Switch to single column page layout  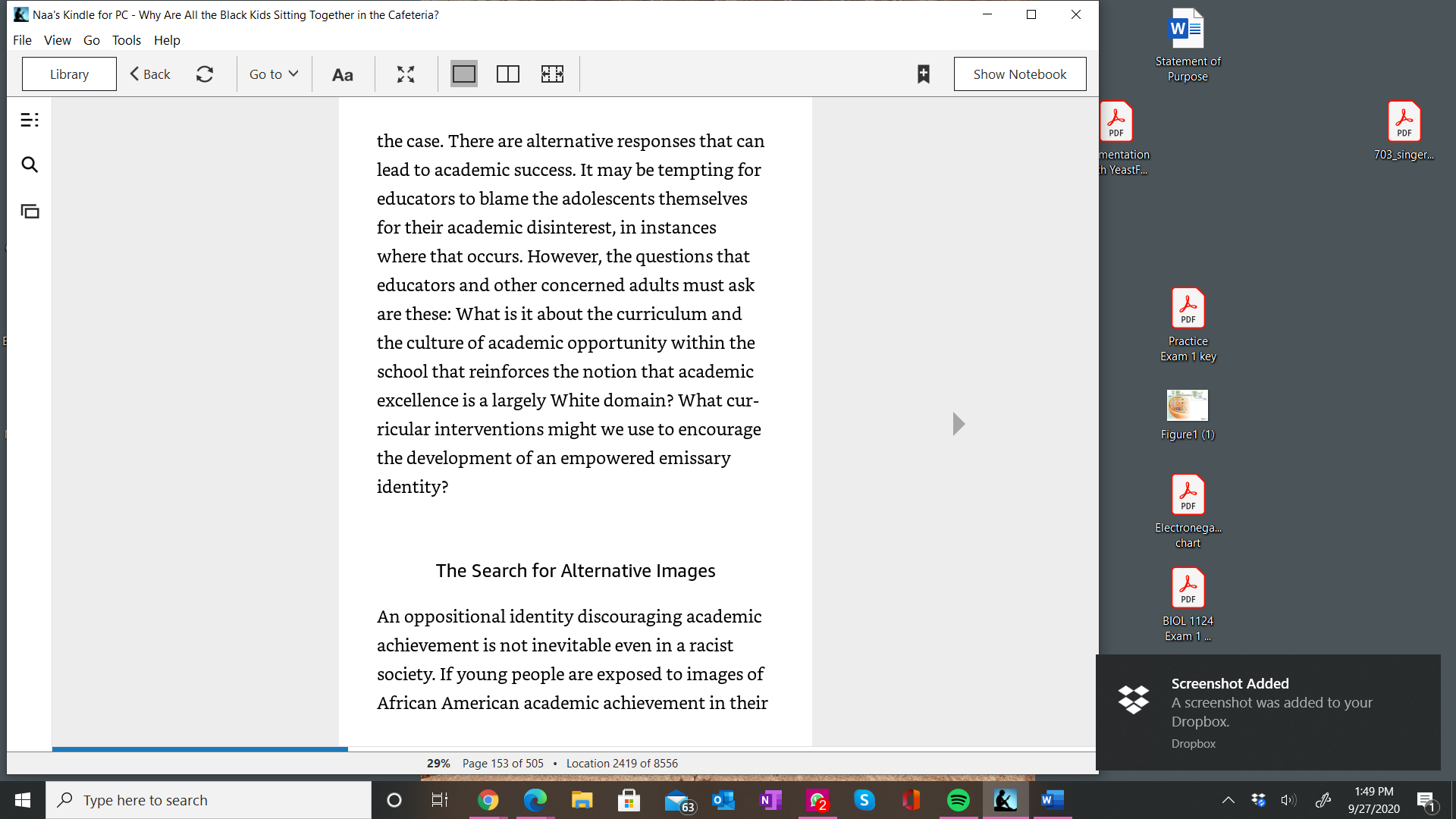pos(464,74)
